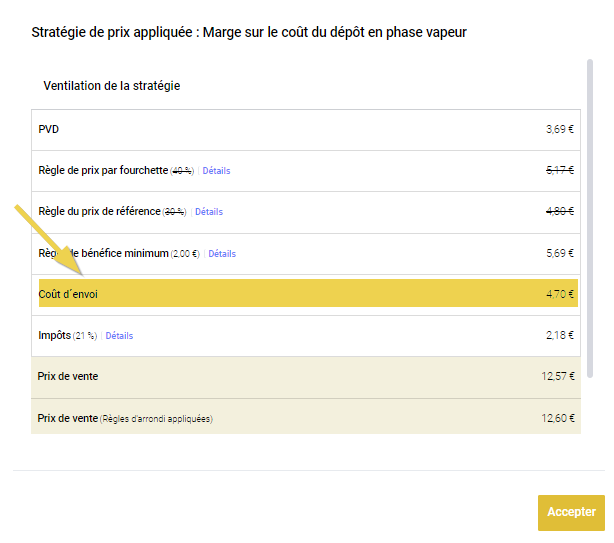Viewport: 614px width, 543px height.
Task: Click the Accepter button
Action: [571, 512]
